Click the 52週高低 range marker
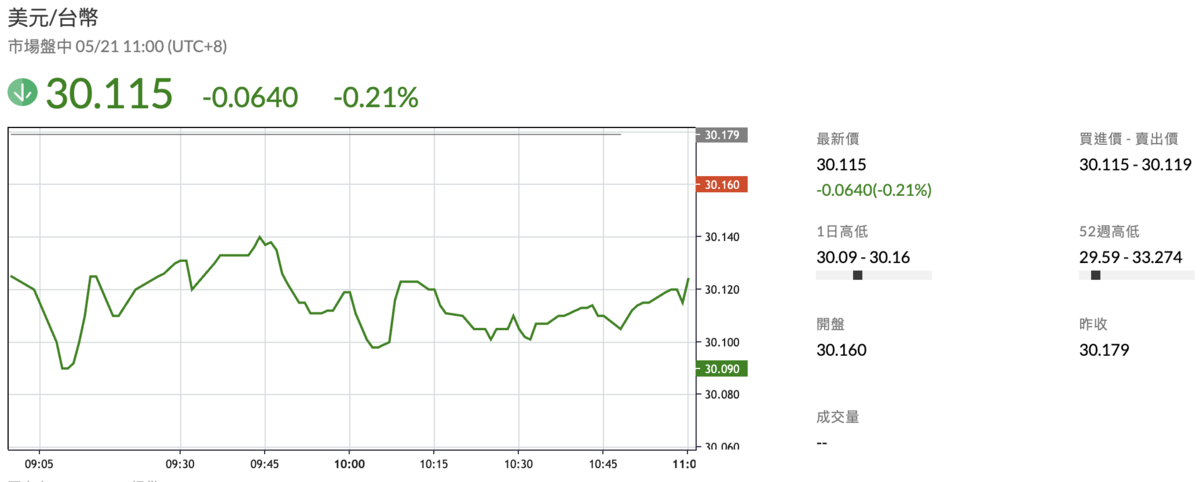This screenshot has width=1200, height=482. point(1095,275)
